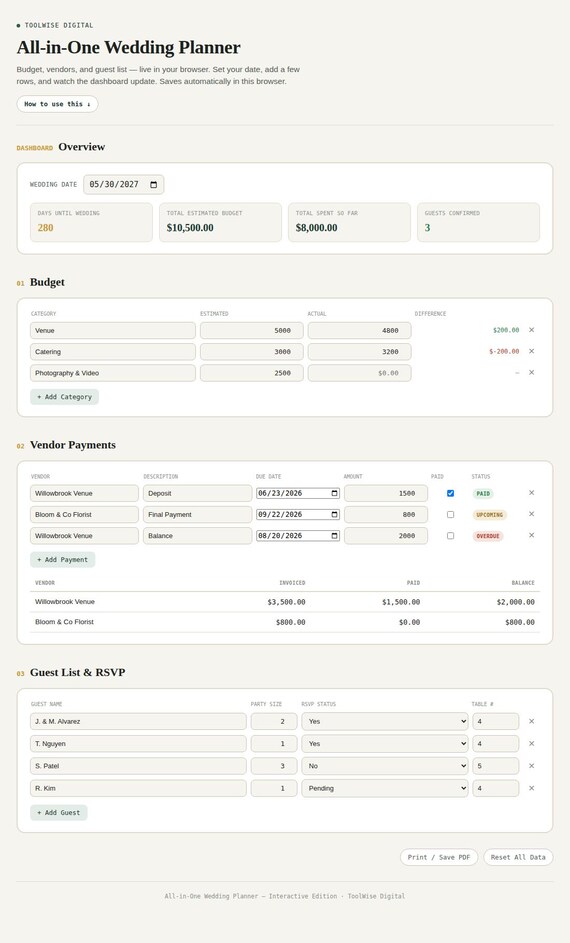Click the Add Guest button
The height and width of the screenshot is (943, 570).
point(59,812)
